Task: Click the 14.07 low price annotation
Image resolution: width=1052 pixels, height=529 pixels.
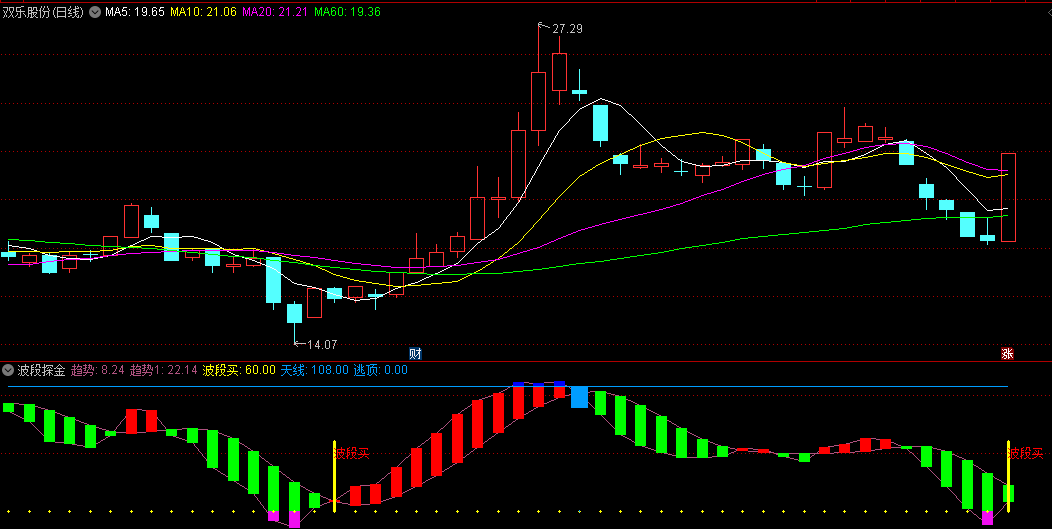Action: click(x=322, y=344)
